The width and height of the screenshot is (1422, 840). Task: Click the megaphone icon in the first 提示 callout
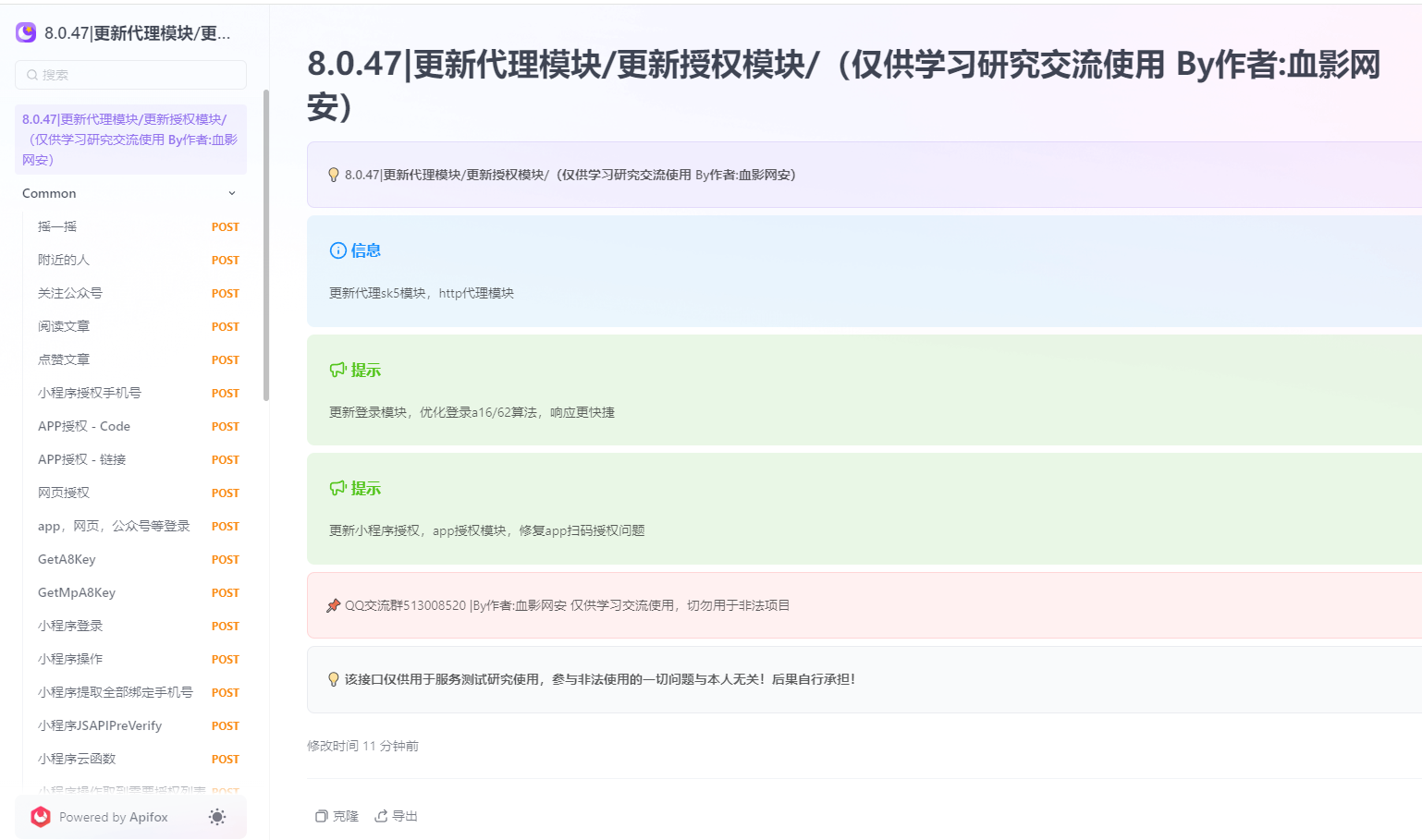click(x=336, y=369)
